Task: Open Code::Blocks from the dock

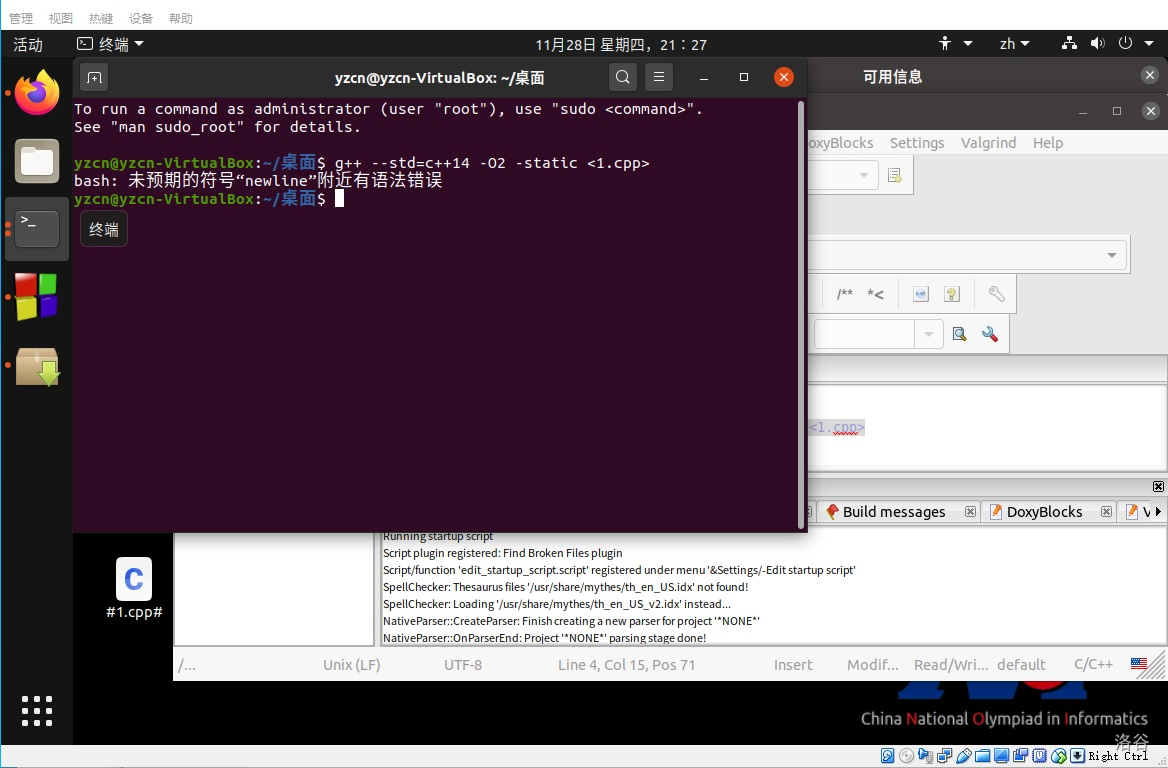Action: 37,297
